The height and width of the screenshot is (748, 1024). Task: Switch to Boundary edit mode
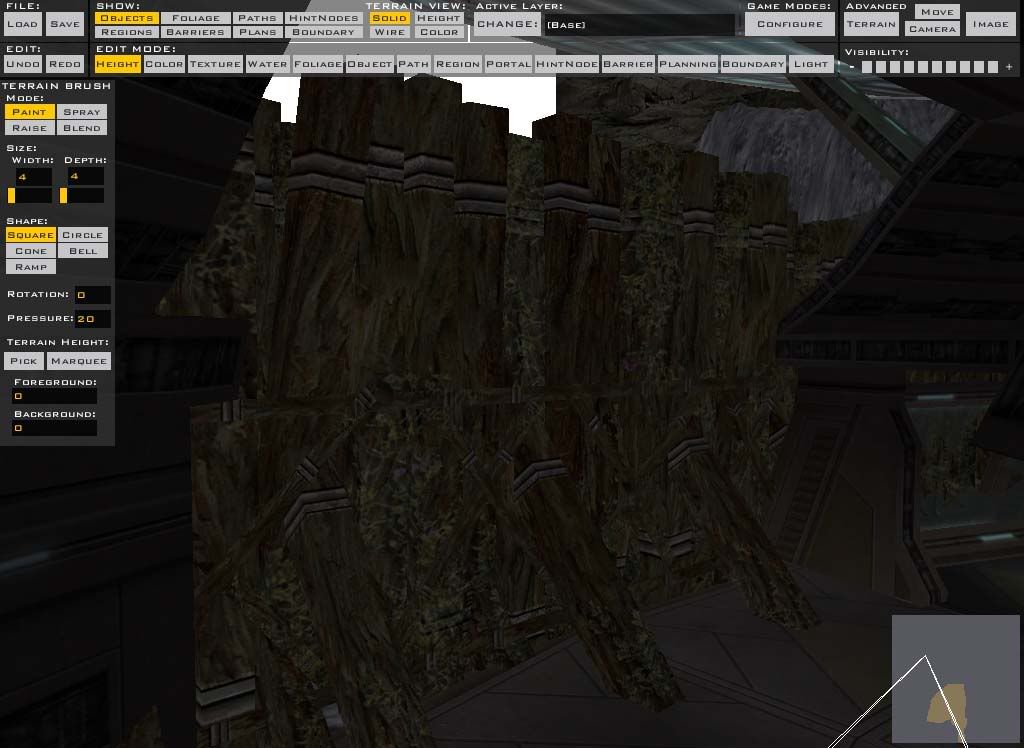tap(752, 64)
